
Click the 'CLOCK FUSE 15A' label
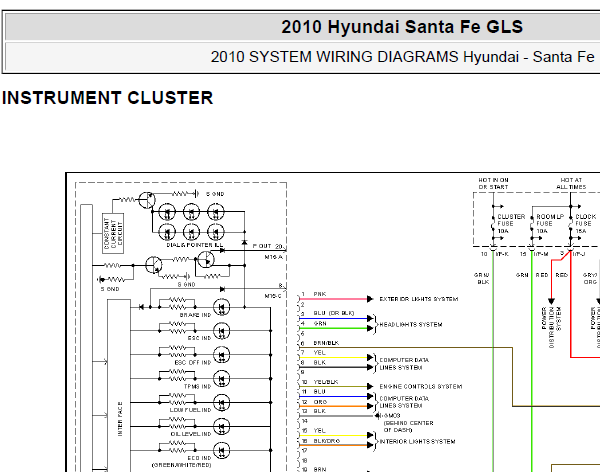point(585,224)
